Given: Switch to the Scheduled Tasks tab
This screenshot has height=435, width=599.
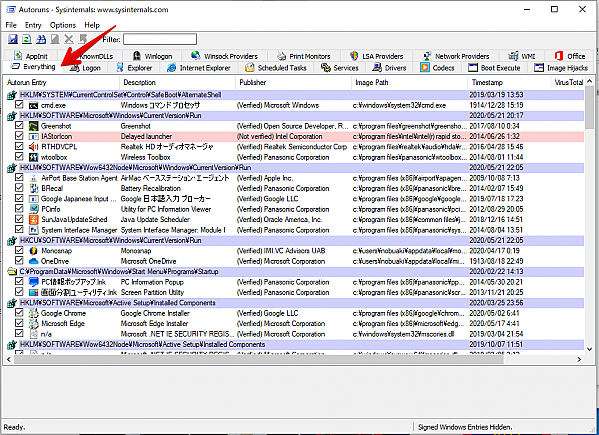Looking at the screenshot, I should (277, 68).
